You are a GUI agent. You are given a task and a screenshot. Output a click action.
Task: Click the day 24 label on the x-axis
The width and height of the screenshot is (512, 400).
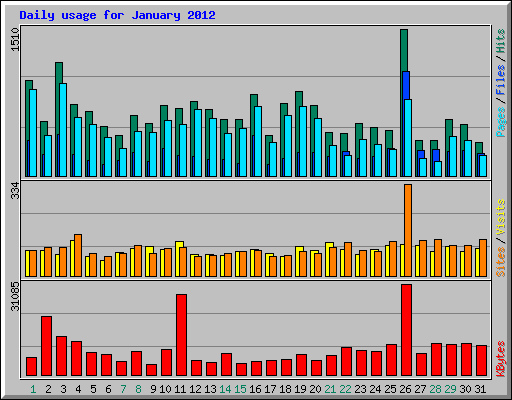tap(375, 389)
